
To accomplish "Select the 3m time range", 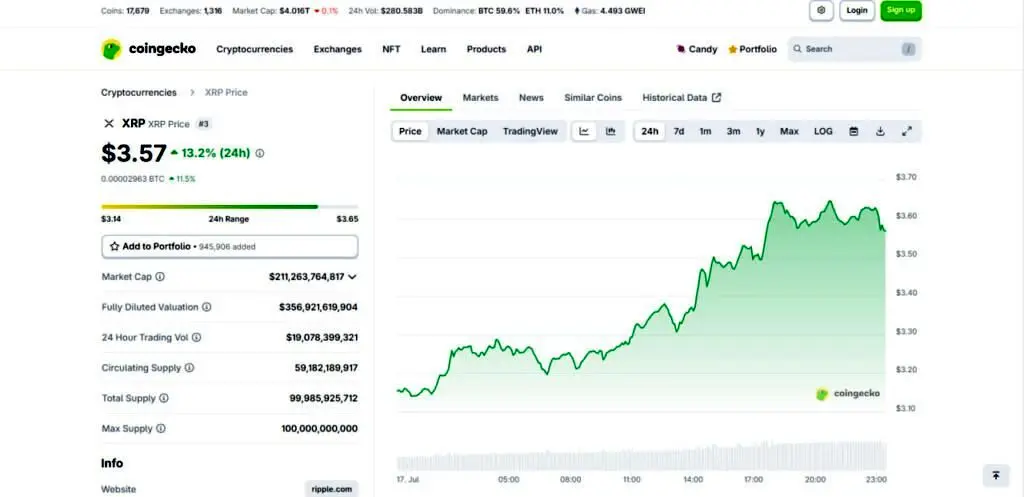I will (x=733, y=131).
